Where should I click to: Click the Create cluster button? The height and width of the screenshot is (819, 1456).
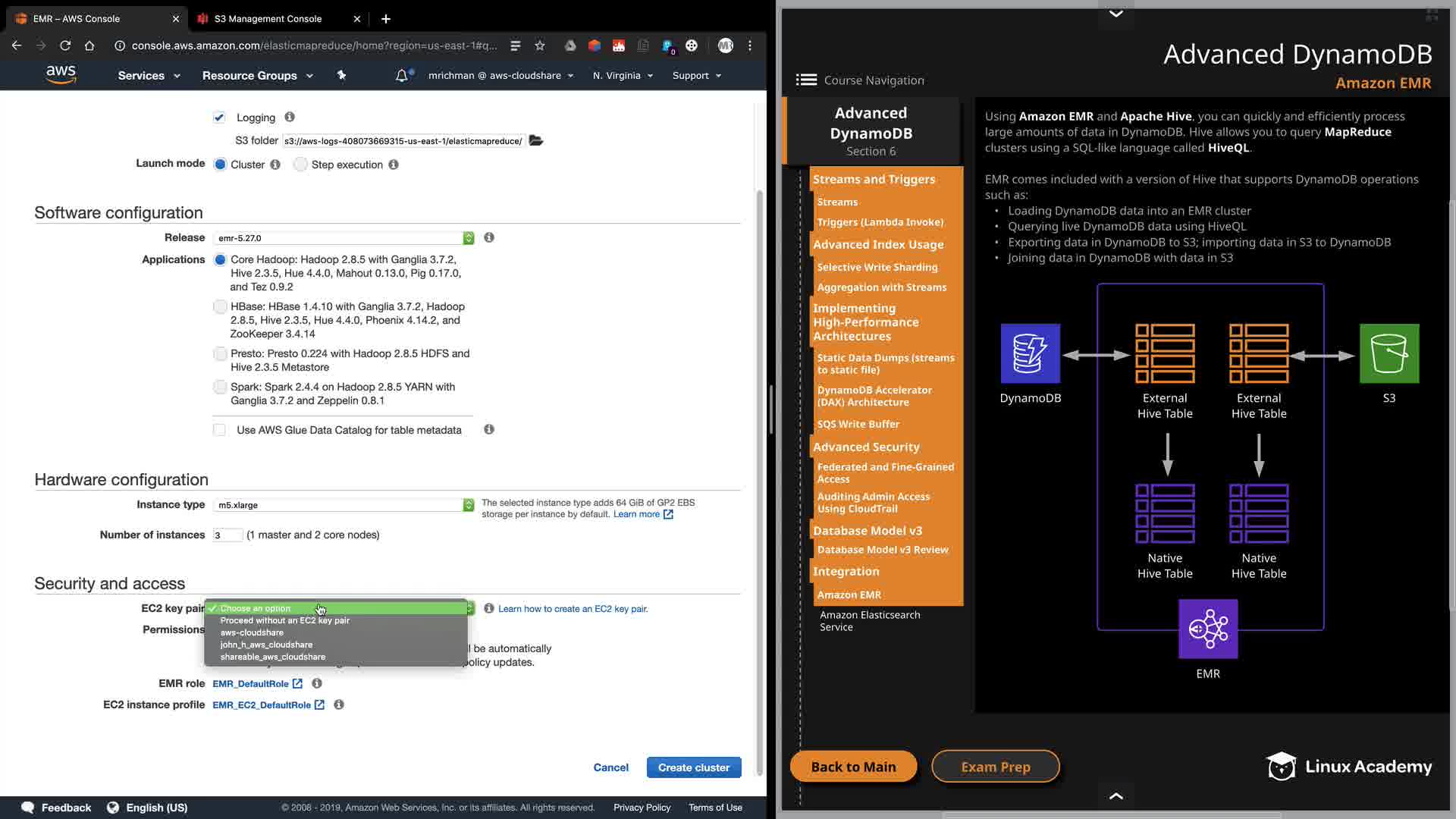click(693, 767)
